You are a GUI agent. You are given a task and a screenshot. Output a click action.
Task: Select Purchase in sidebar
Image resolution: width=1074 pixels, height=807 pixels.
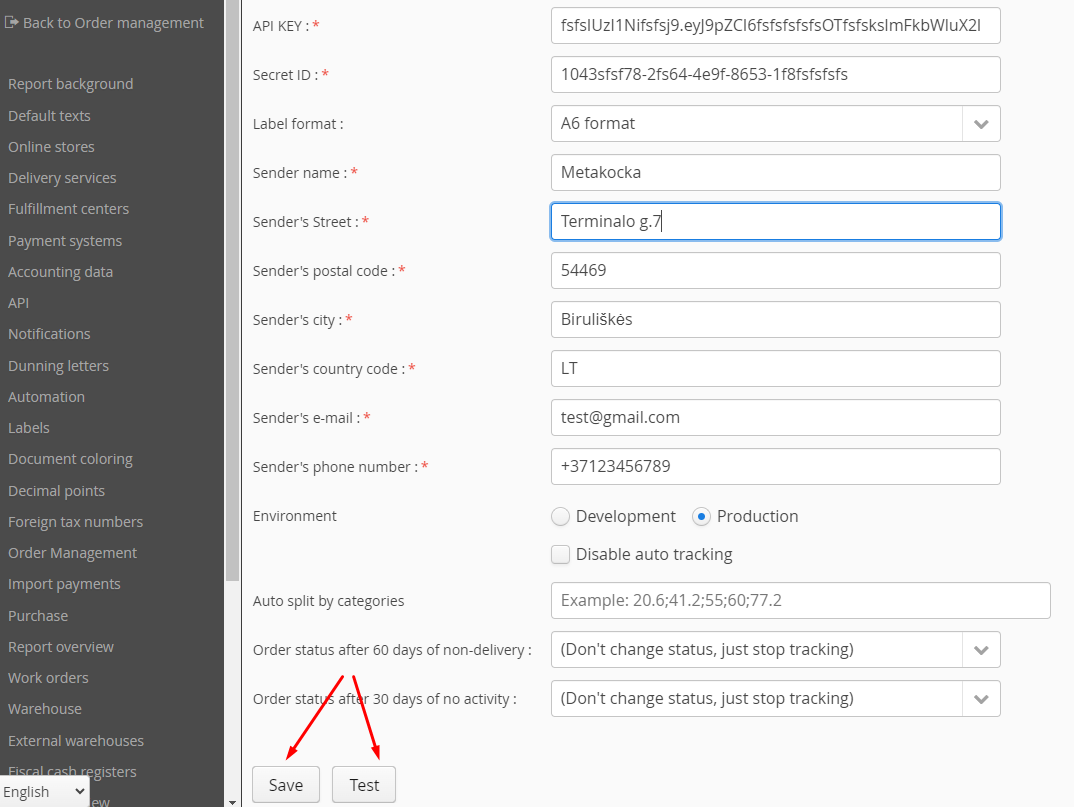[x=38, y=615]
